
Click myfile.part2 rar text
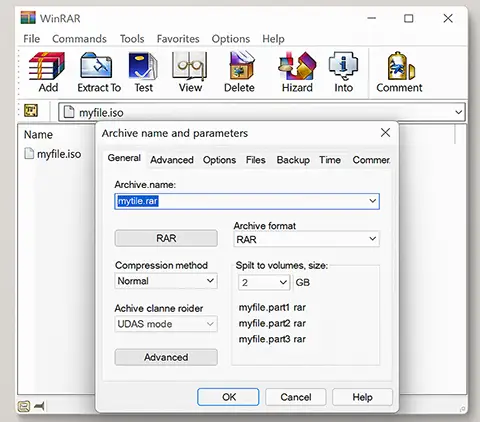(272, 323)
